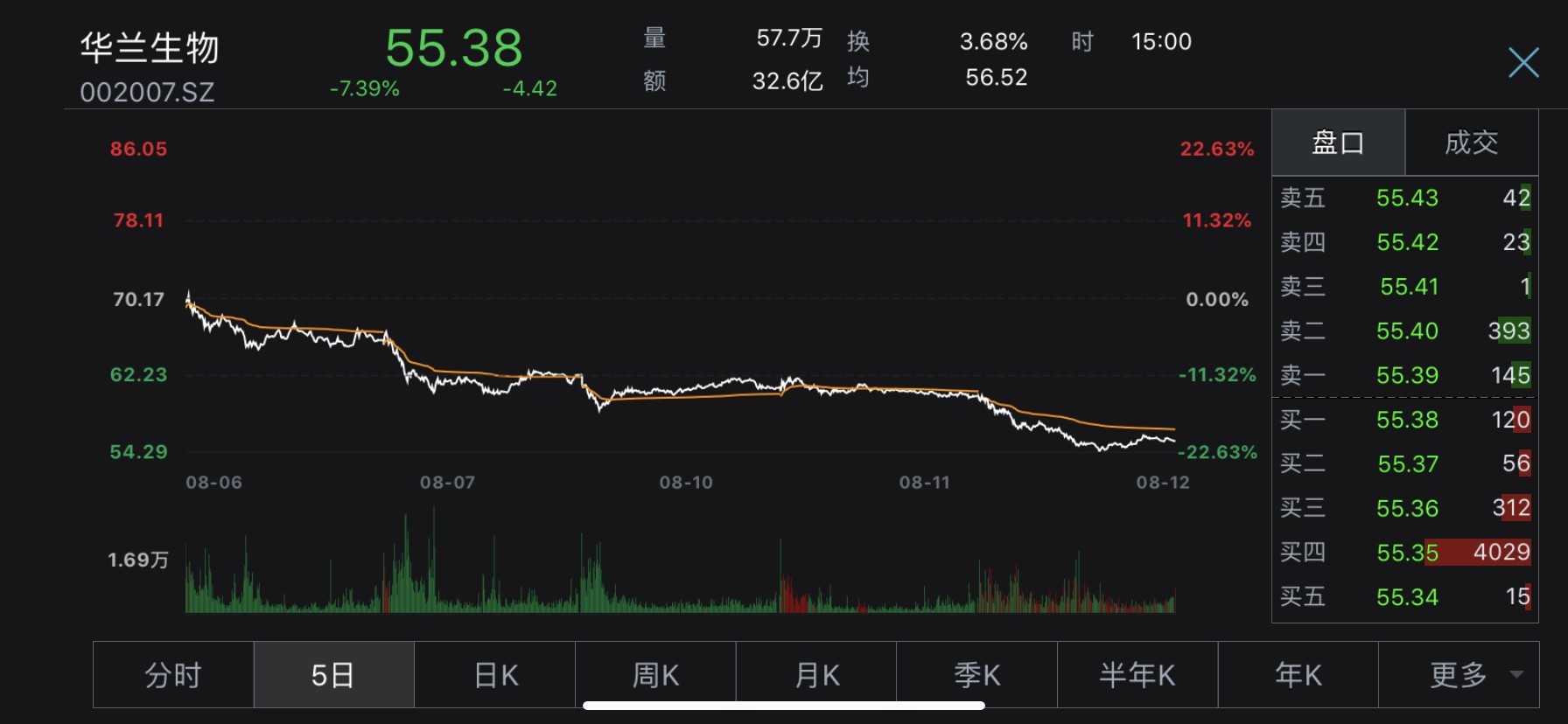Open the 半年K half-year chart
The image size is (1568, 724).
1137,675
